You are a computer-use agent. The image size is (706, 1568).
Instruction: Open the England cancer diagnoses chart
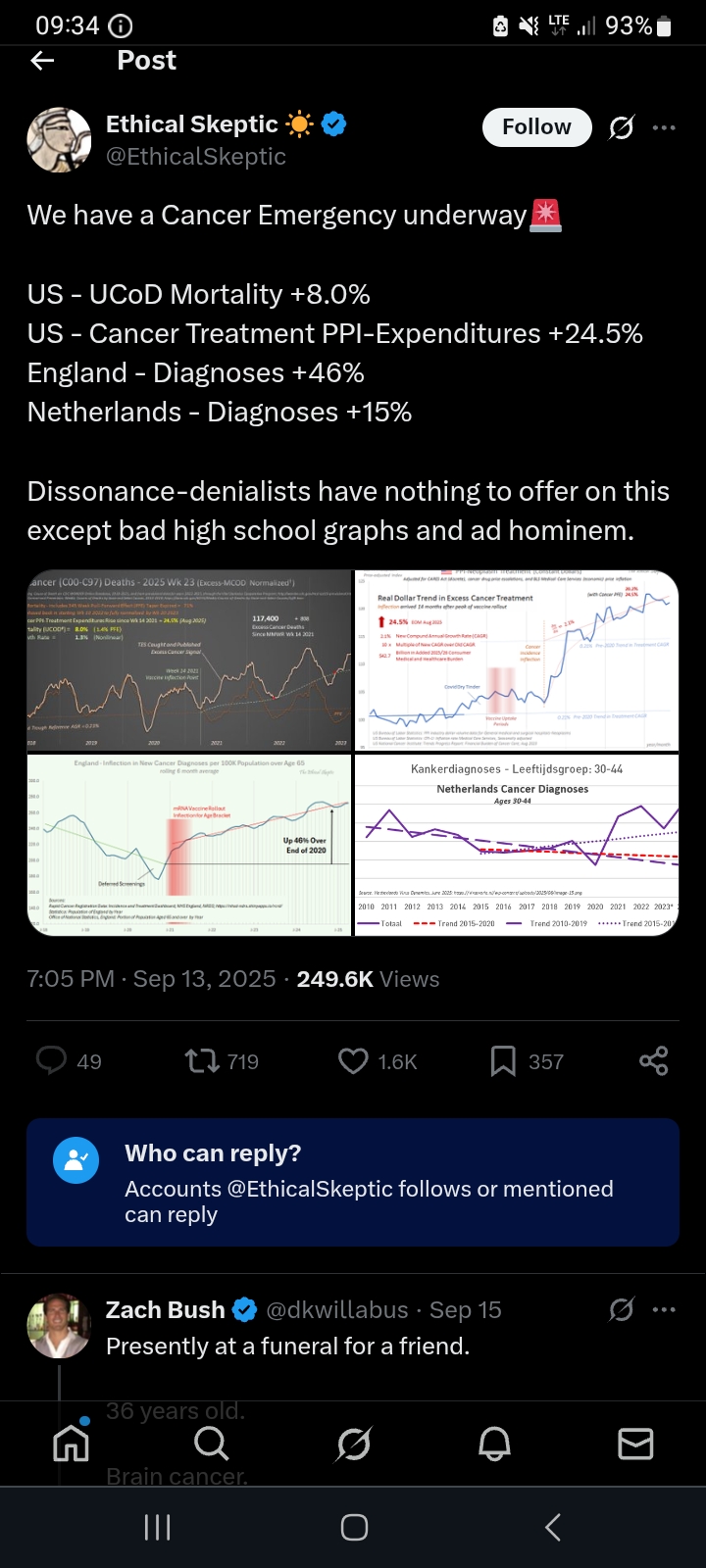click(189, 846)
